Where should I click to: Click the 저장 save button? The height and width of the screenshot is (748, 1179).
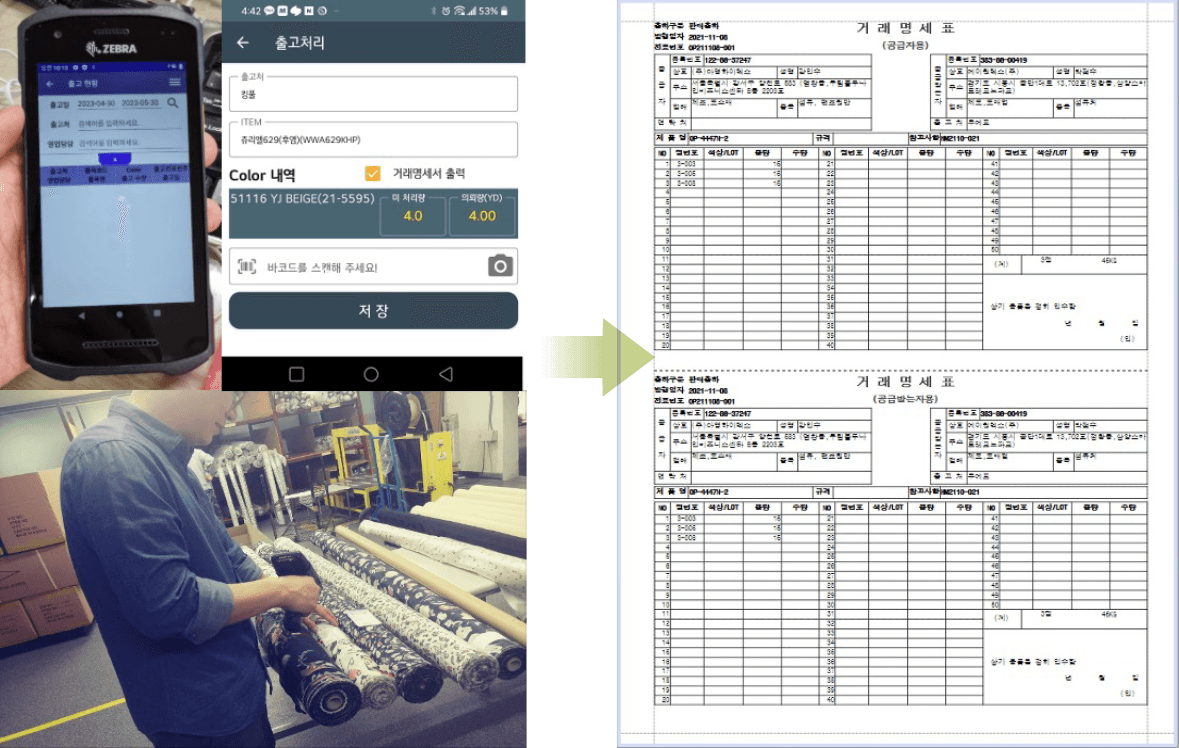373,311
